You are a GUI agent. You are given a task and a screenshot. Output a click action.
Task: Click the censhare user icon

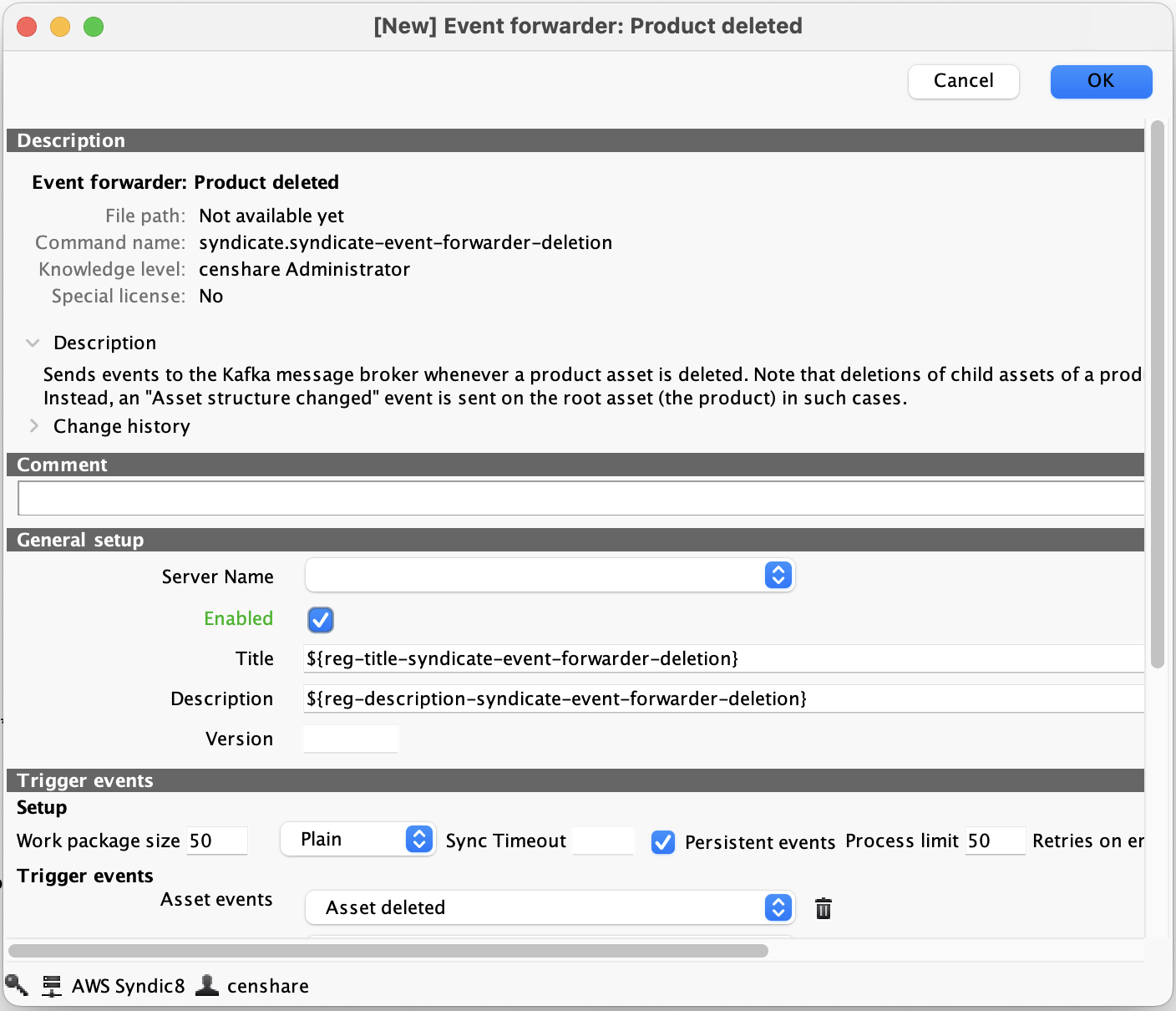coord(207,986)
